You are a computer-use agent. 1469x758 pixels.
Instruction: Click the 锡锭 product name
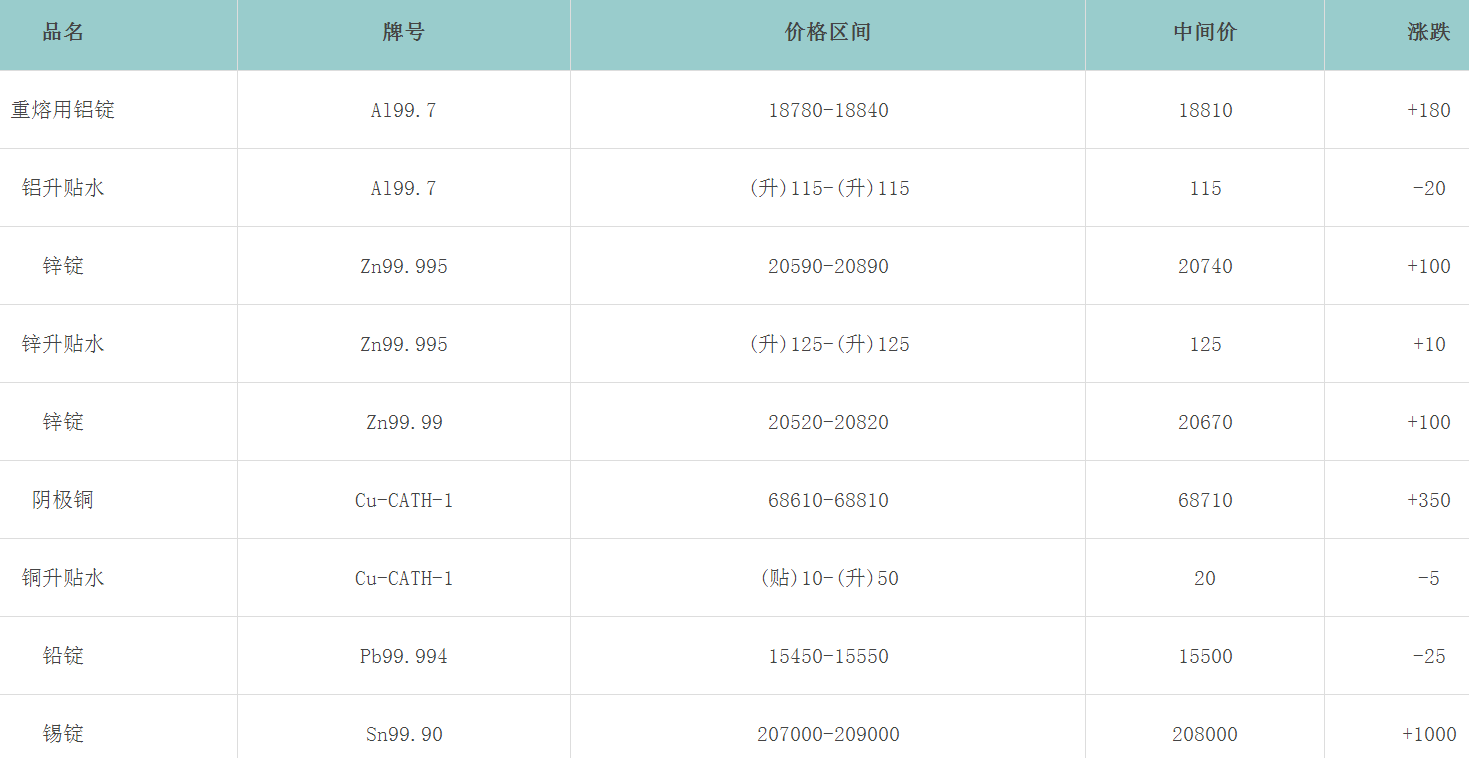coord(63,734)
